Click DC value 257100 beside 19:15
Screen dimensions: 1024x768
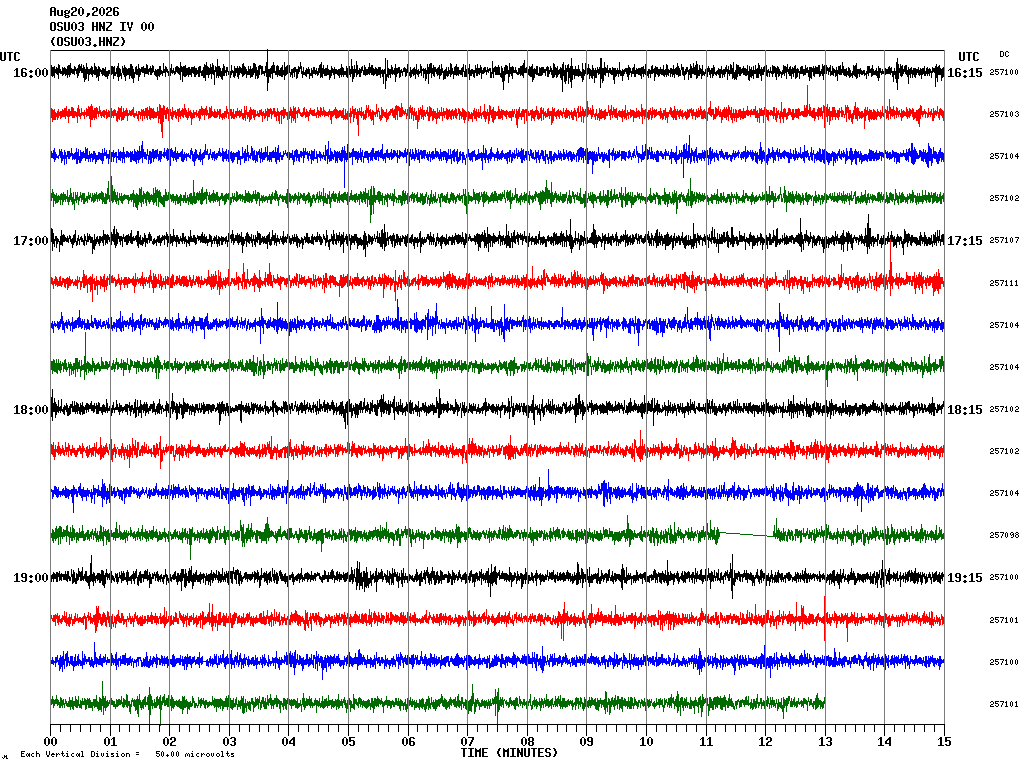click(x=1004, y=577)
